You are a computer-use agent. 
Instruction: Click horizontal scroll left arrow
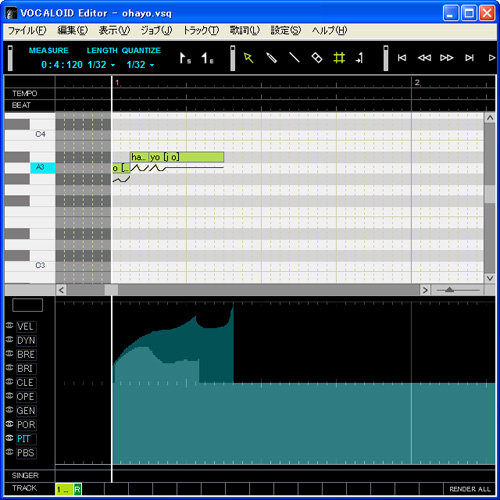click(x=61, y=290)
